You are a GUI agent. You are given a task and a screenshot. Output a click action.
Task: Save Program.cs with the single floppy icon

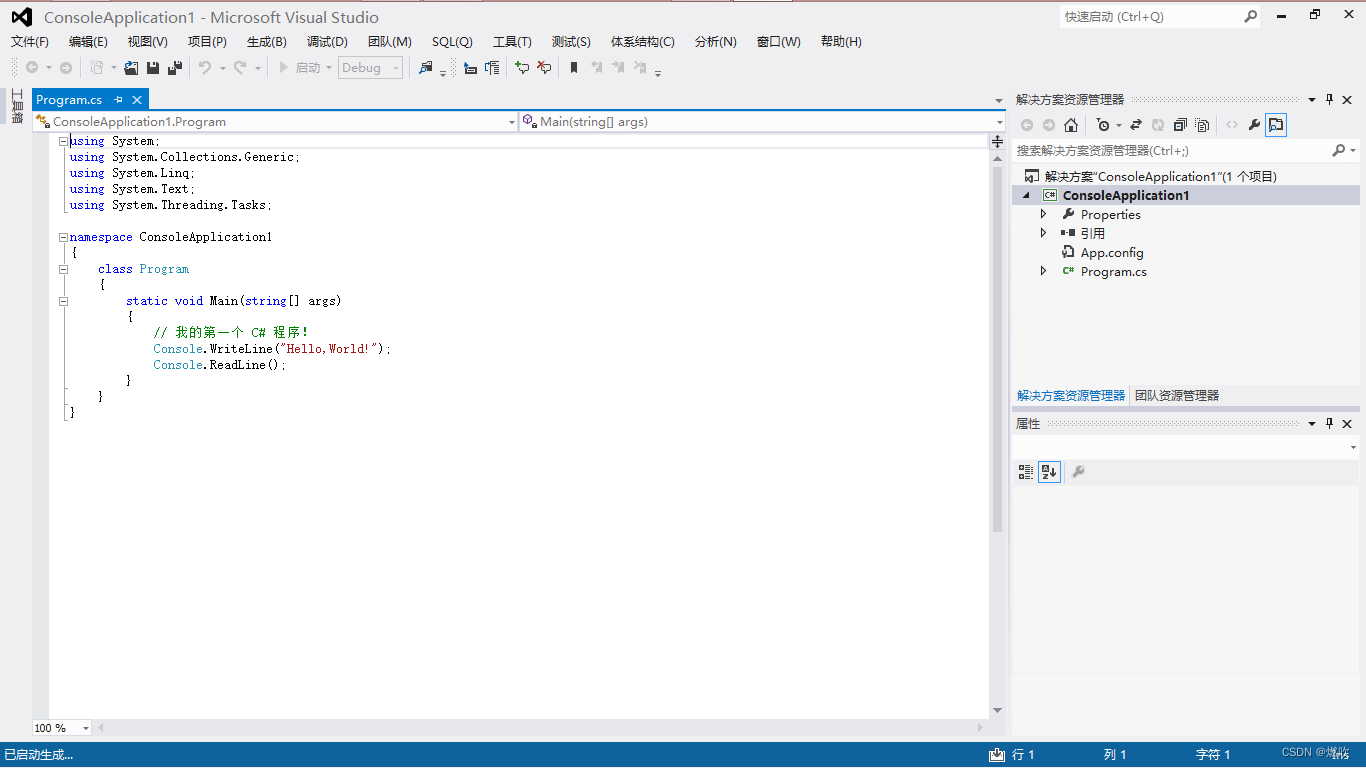[153, 68]
